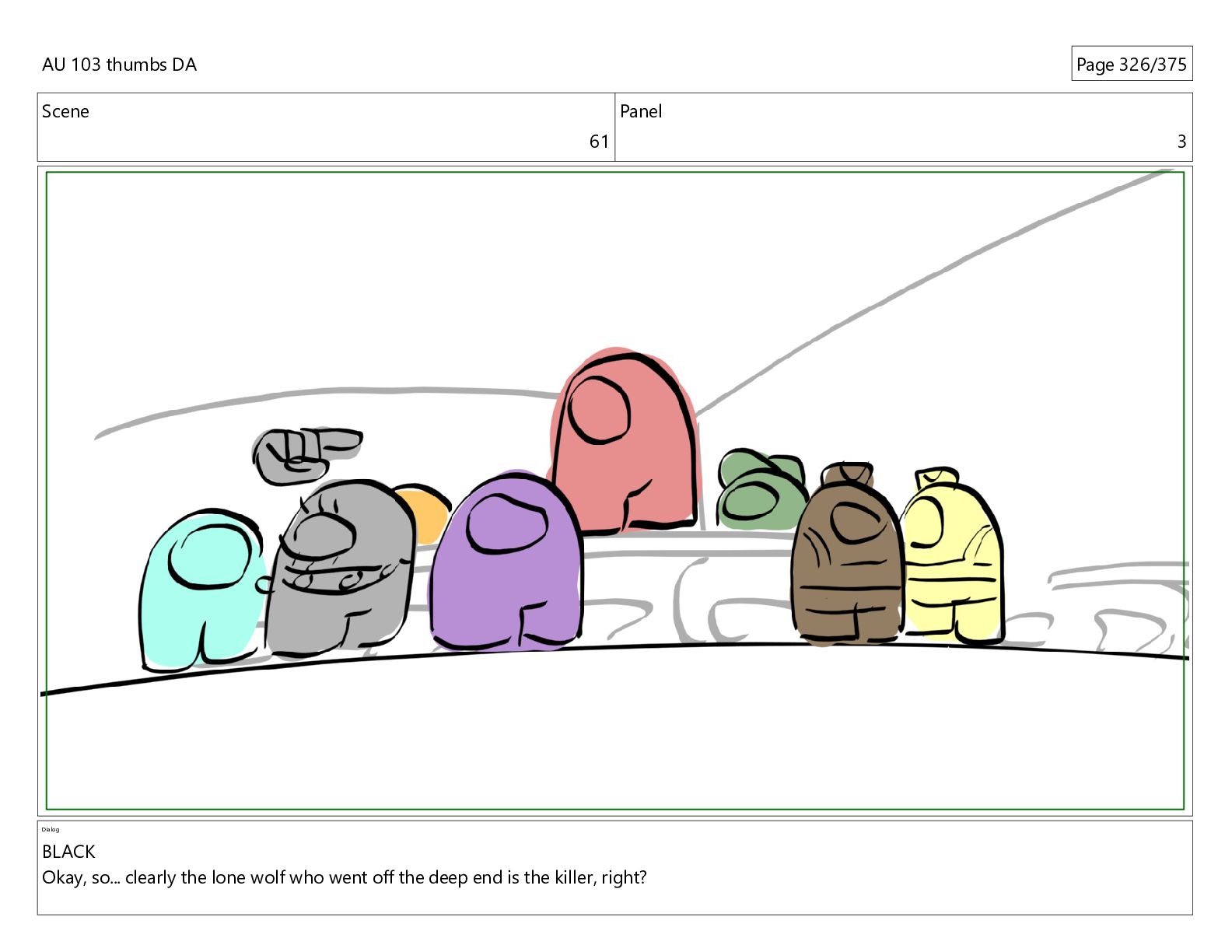This screenshot has height=952, width=1232.
Task: Click the 'AU 103 thumbs DA' title text
Action: pyautogui.click(x=119, y=65)
